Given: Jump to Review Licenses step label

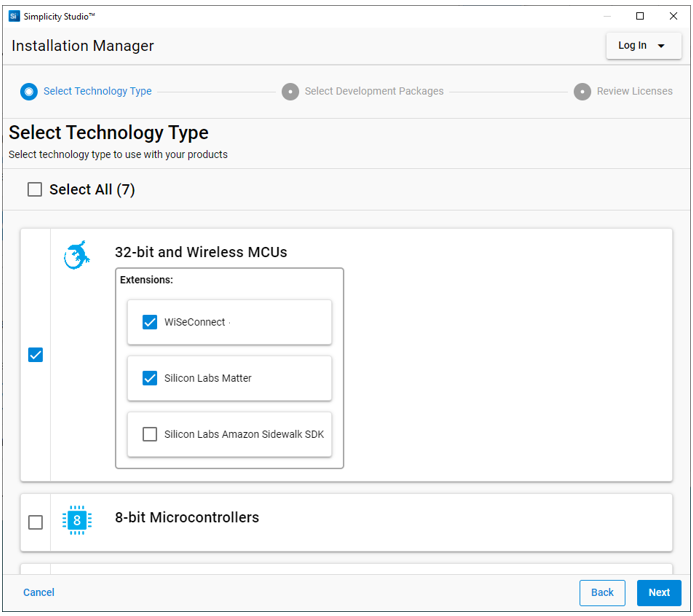Looking at the screenshot, I should point(634,91).
